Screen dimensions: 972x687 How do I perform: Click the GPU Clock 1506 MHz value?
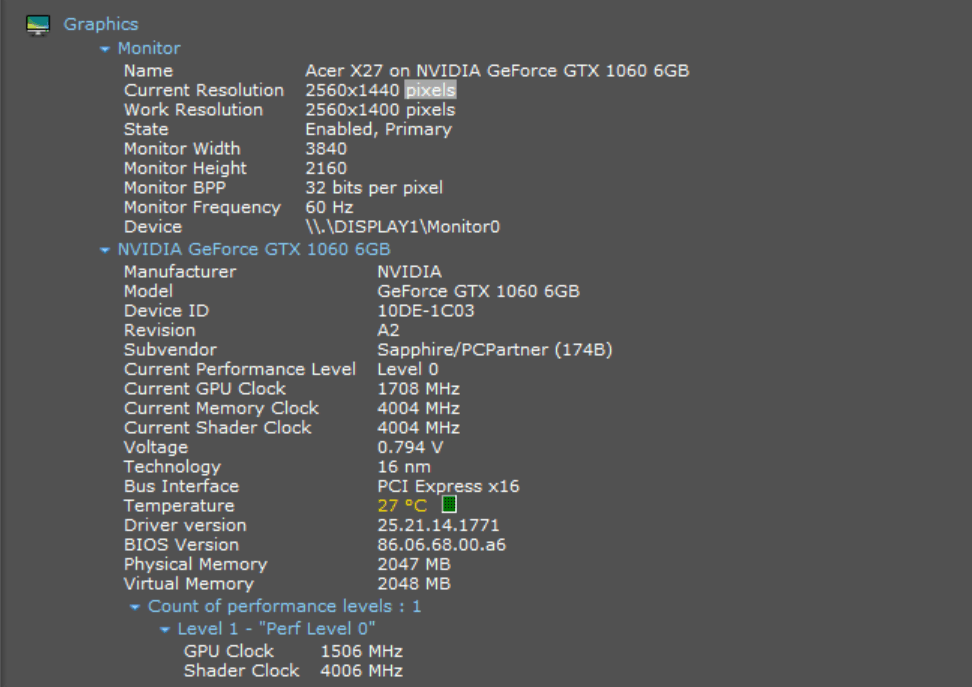coord(361,651)
